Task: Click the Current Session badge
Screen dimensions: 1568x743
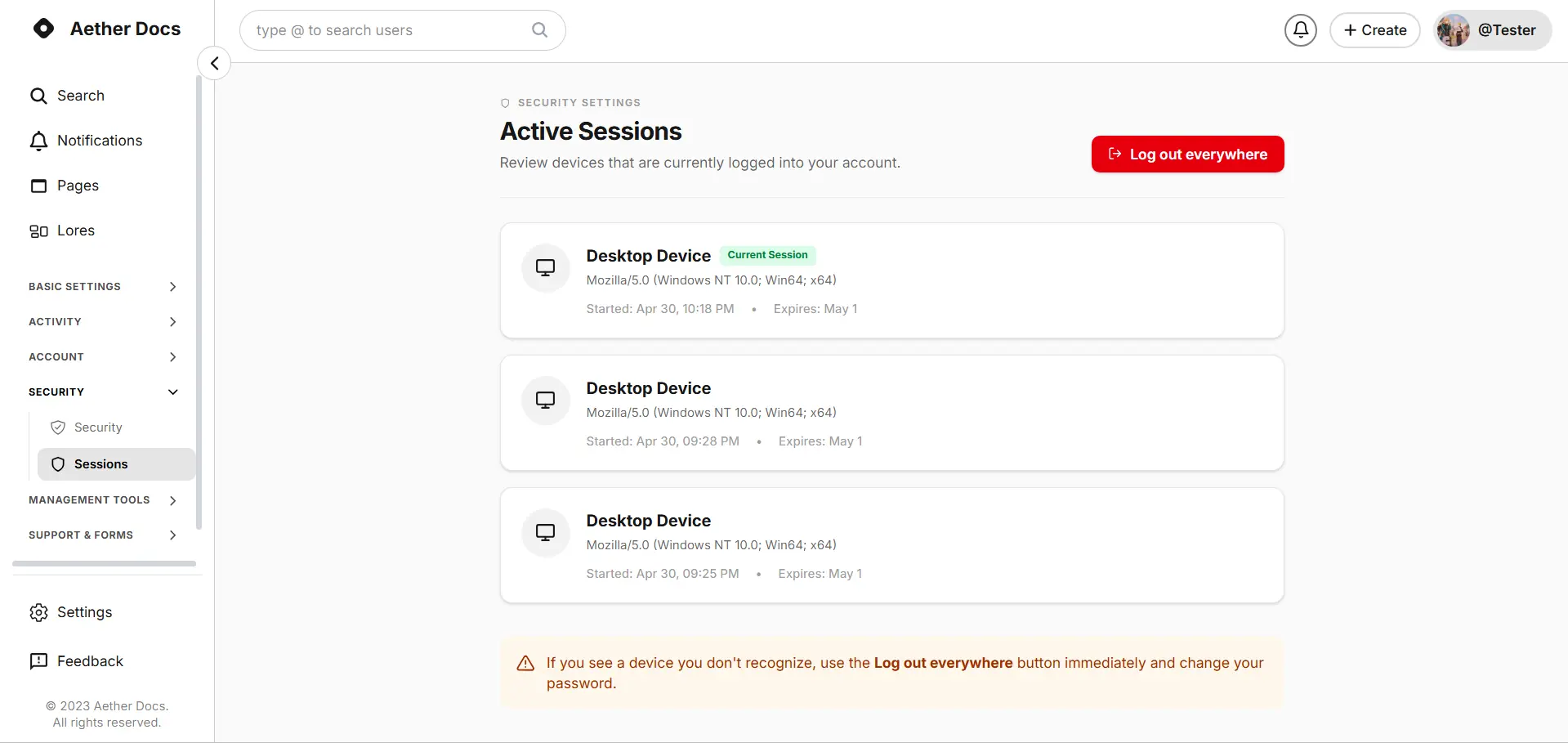Action: 767,255
